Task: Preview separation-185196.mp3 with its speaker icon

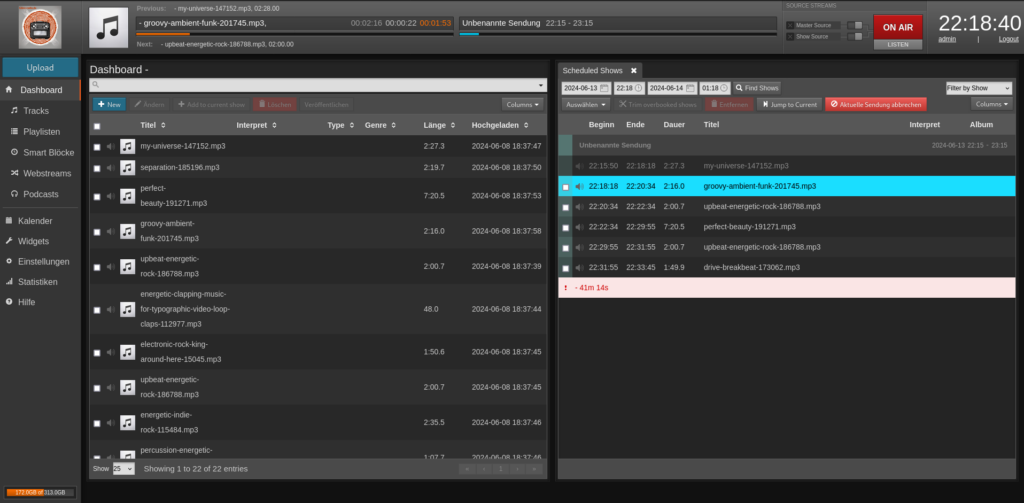Action: [x=111, y=168]
